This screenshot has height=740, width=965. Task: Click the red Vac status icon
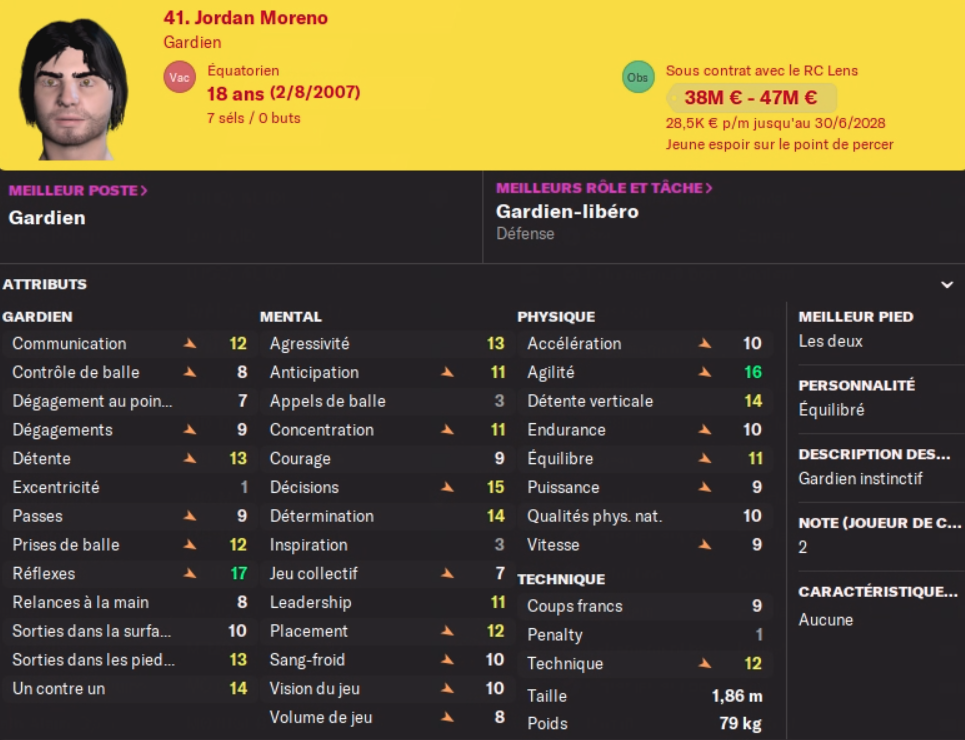click(x=180, y=77)
